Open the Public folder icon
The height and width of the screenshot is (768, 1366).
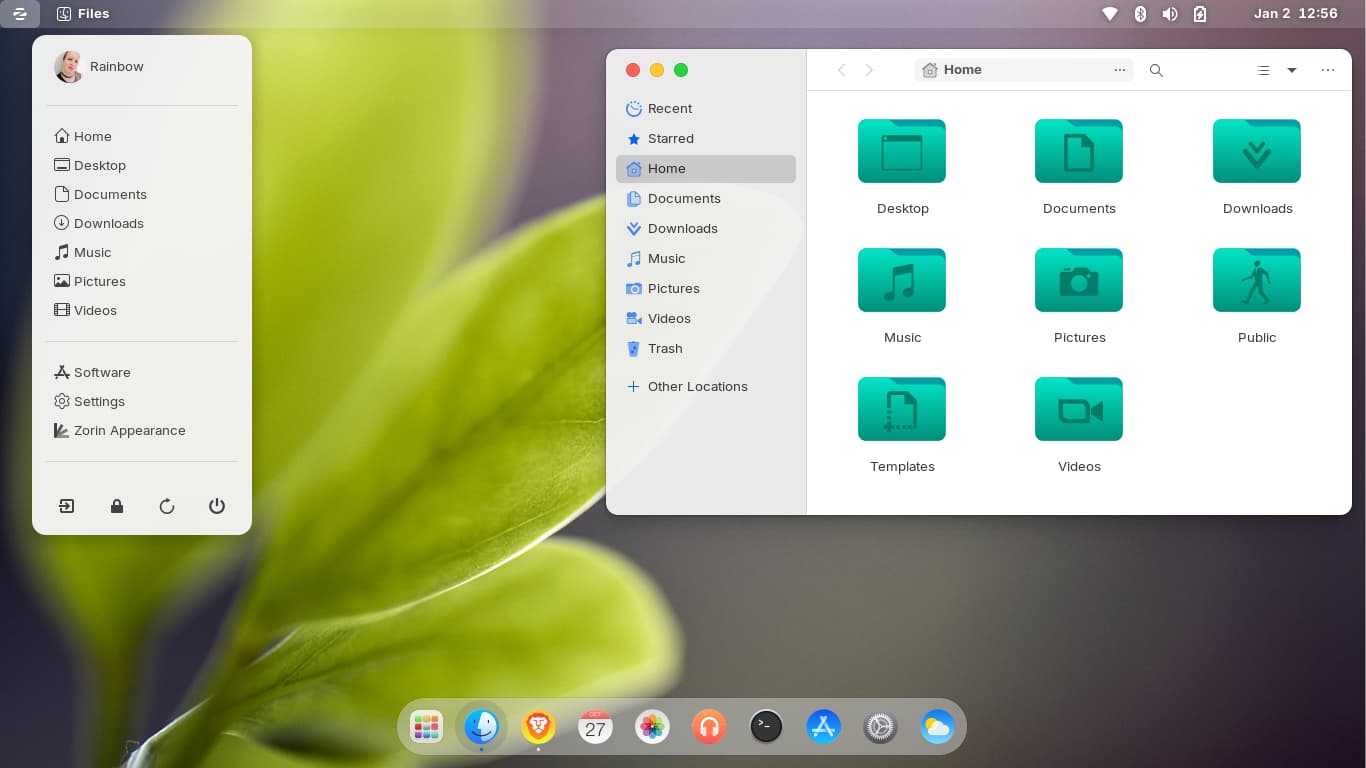pyautogui.click(x=1256, y=281)
